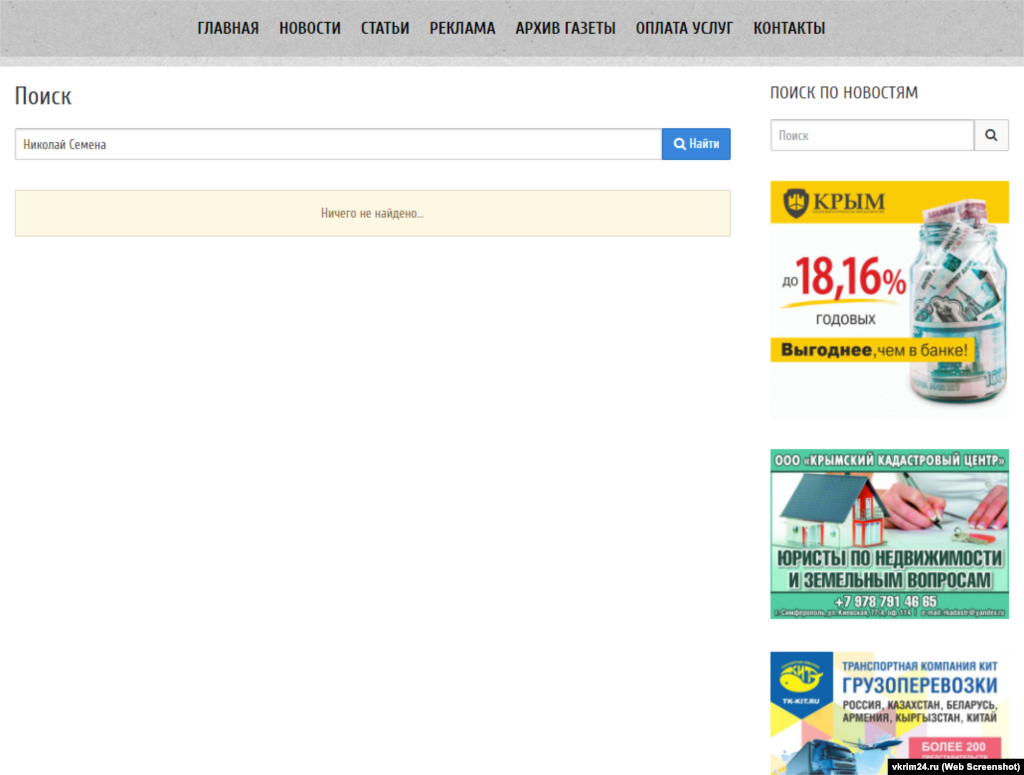Navigate to ОПЛАТА УСЛУГ

point(684,28)
